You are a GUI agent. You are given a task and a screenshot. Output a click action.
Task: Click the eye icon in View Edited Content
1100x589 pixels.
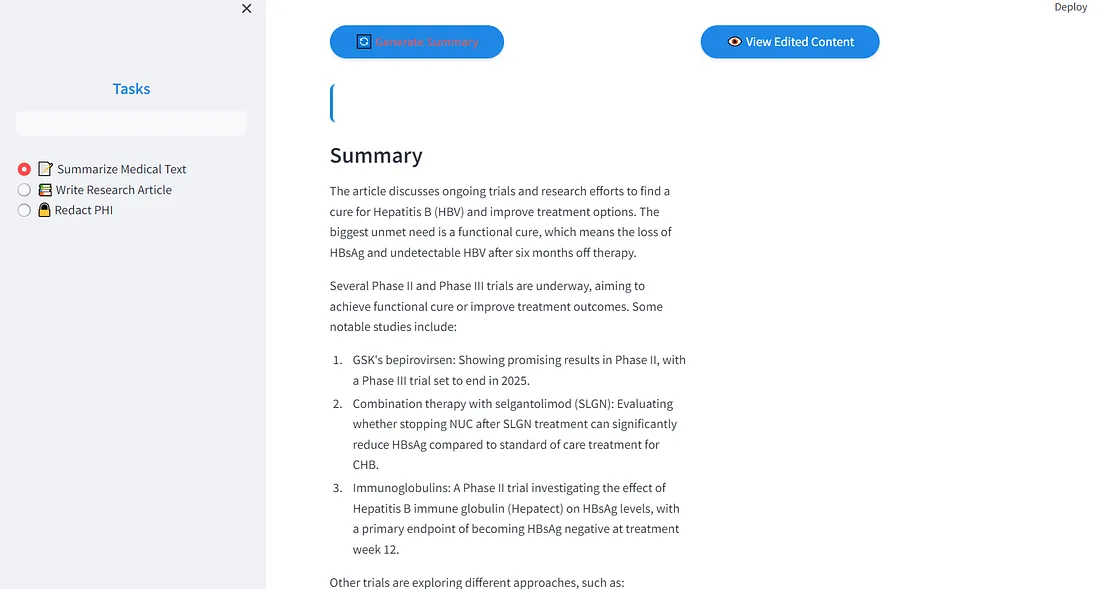tap(735, 42)
